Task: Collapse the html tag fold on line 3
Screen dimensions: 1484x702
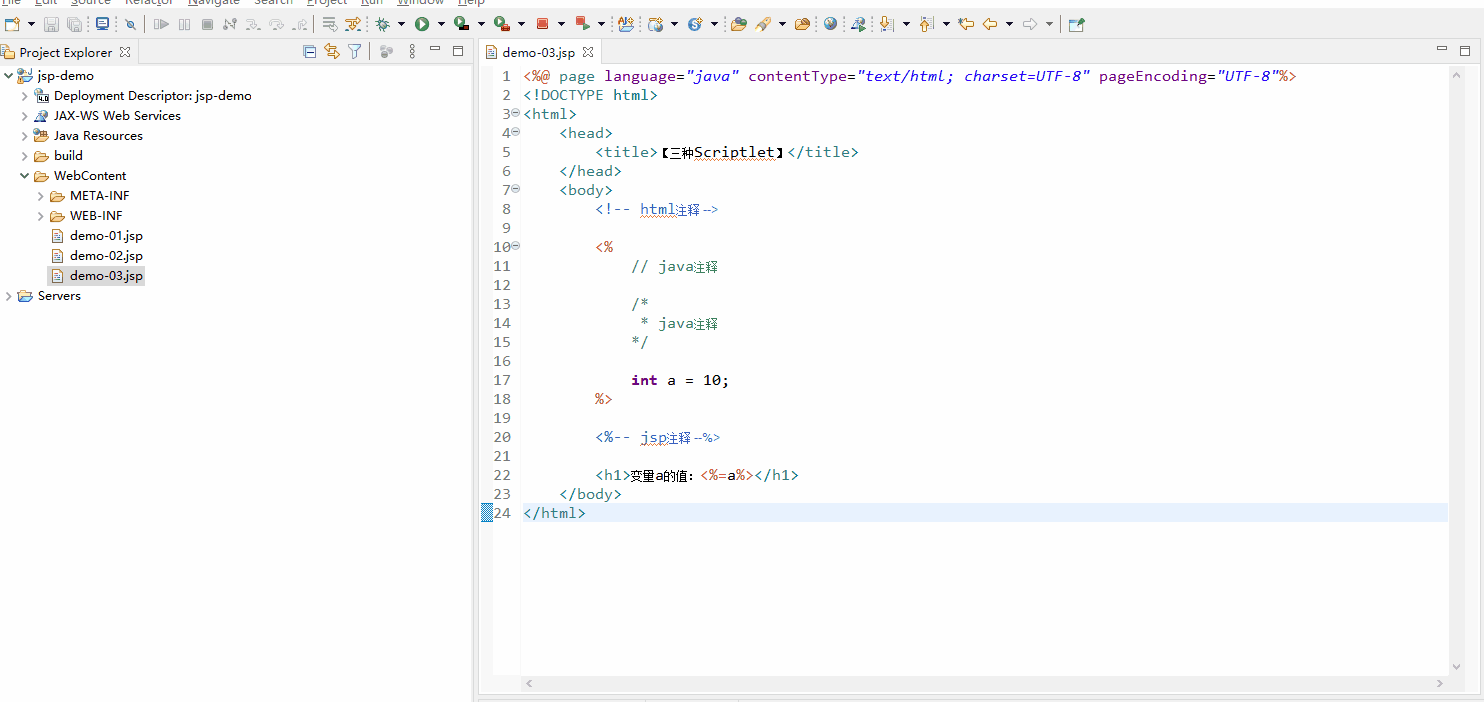Action: [x=516, y=114]
